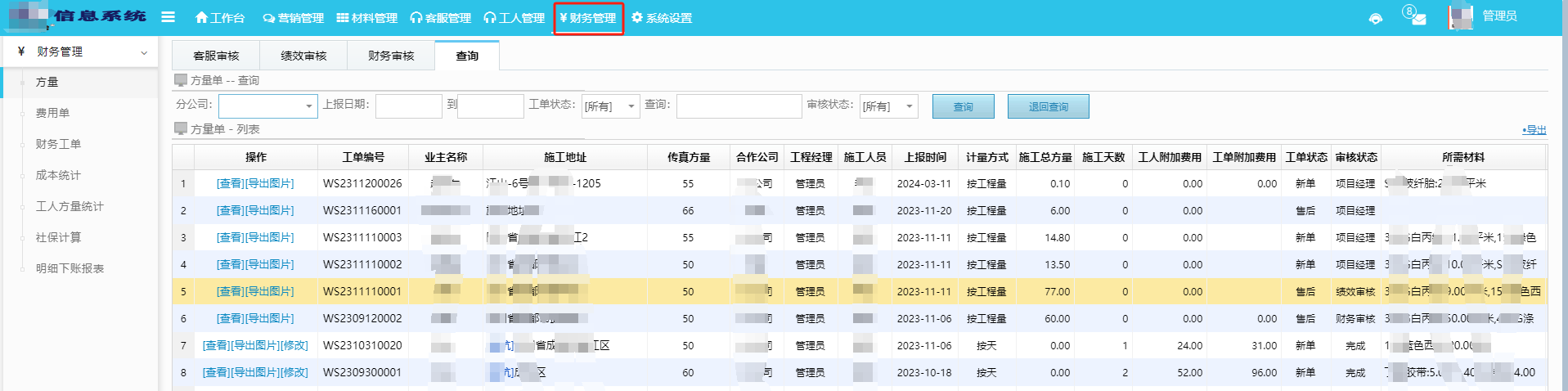Click the 上报日期 start date field
This screenshot has height=391, width=1568.
coord(408,106)
